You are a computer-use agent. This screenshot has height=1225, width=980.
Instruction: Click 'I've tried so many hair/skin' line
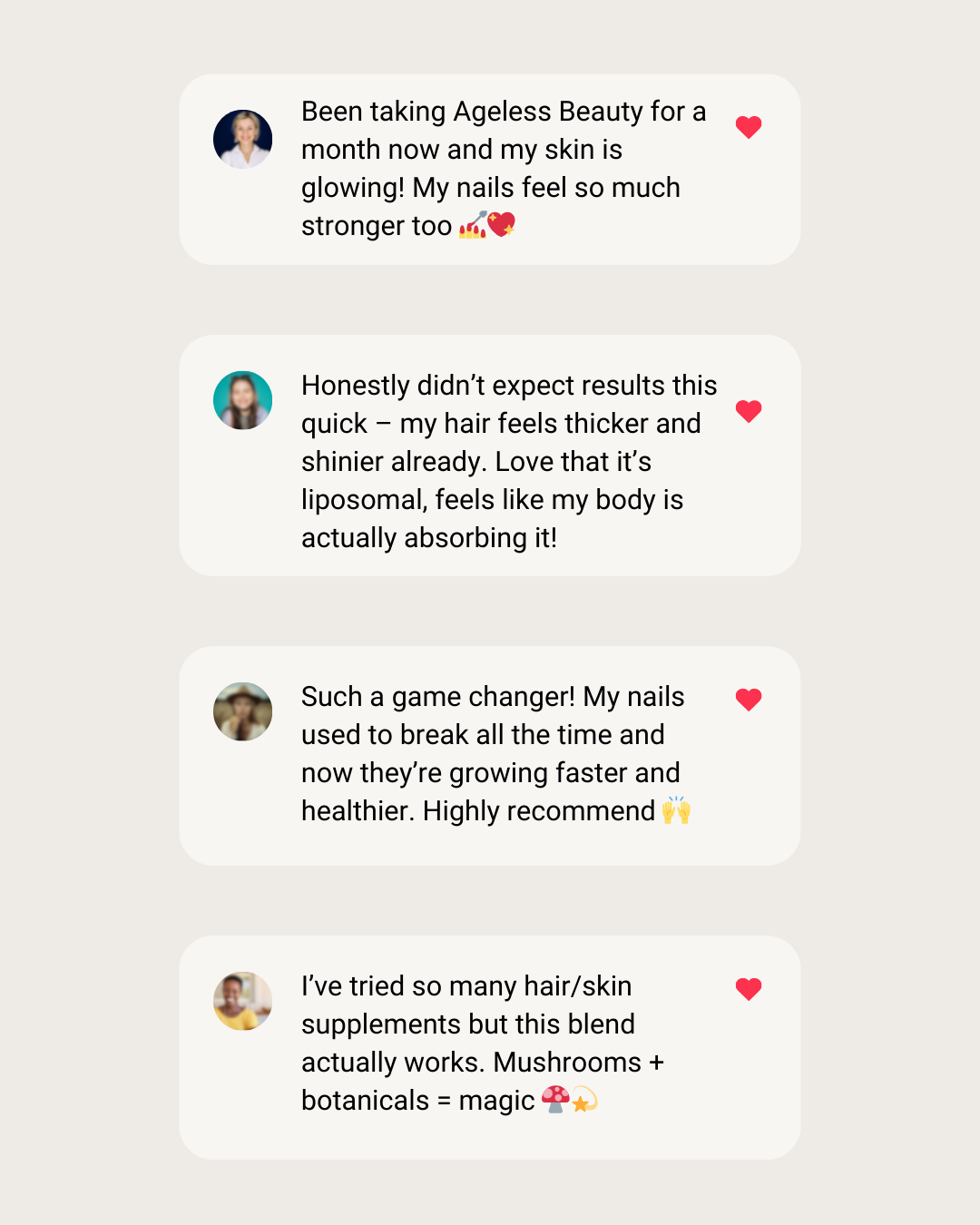click(466, 986)
